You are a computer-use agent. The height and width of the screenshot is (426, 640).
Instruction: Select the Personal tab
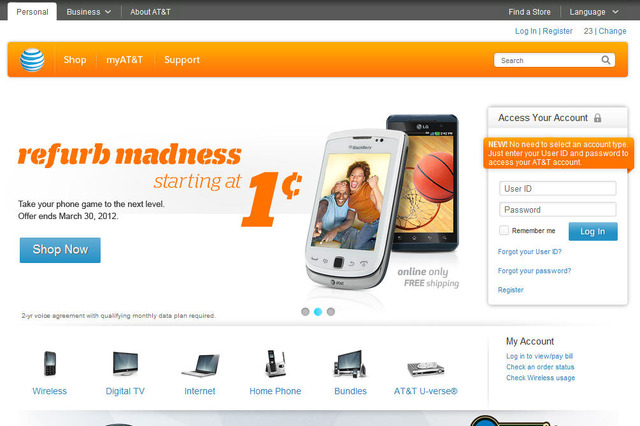click(32, 12)
